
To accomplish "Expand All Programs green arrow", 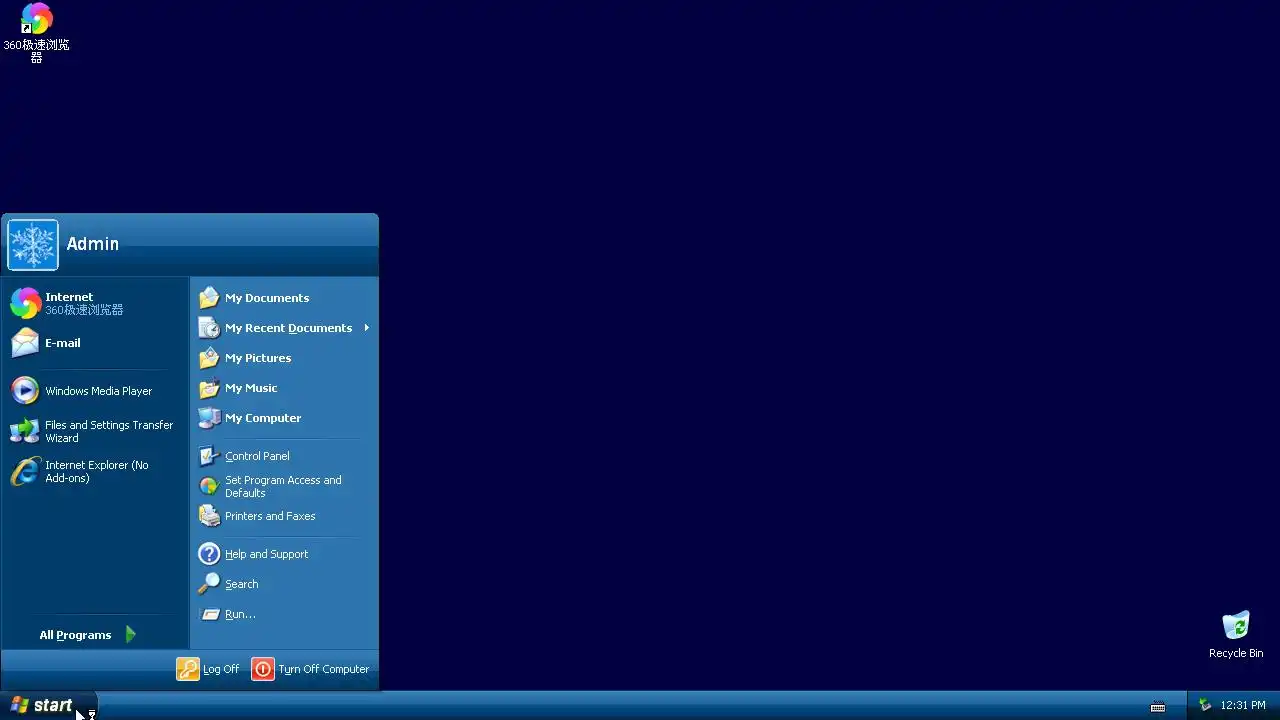I will click(131, 635).
